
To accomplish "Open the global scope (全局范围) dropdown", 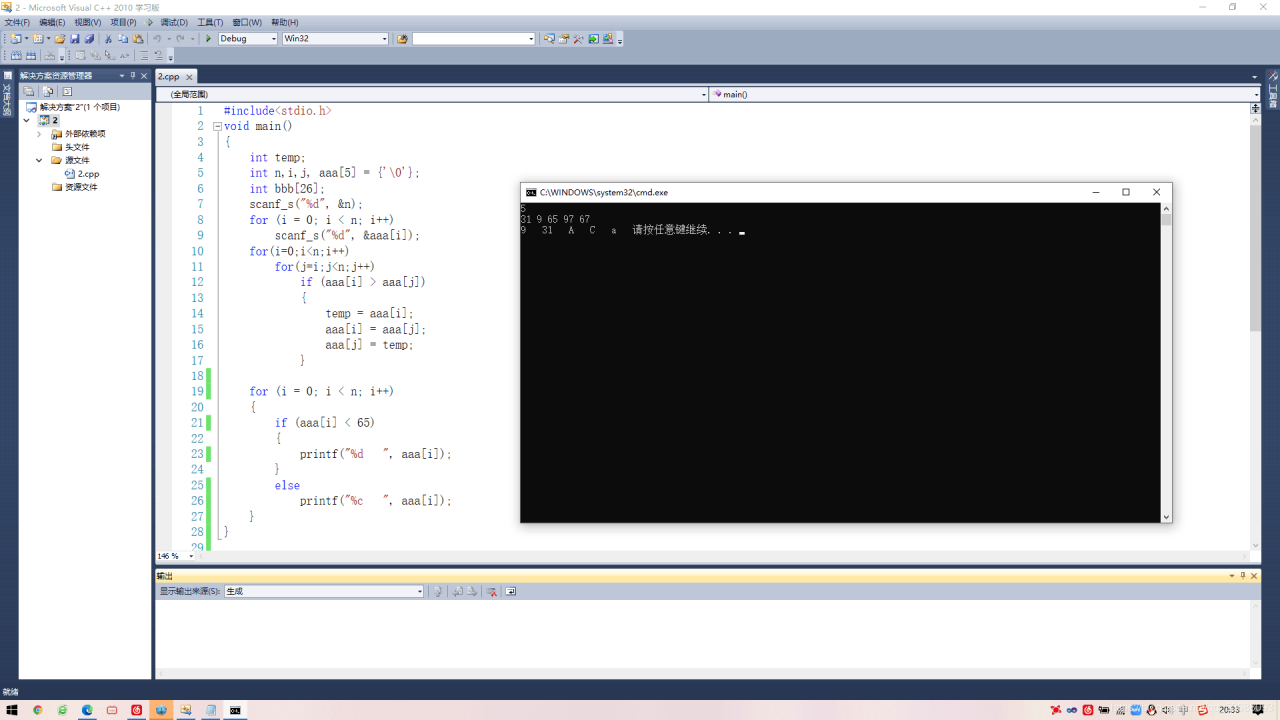I will pyautogui.click(x=703, y=94).
